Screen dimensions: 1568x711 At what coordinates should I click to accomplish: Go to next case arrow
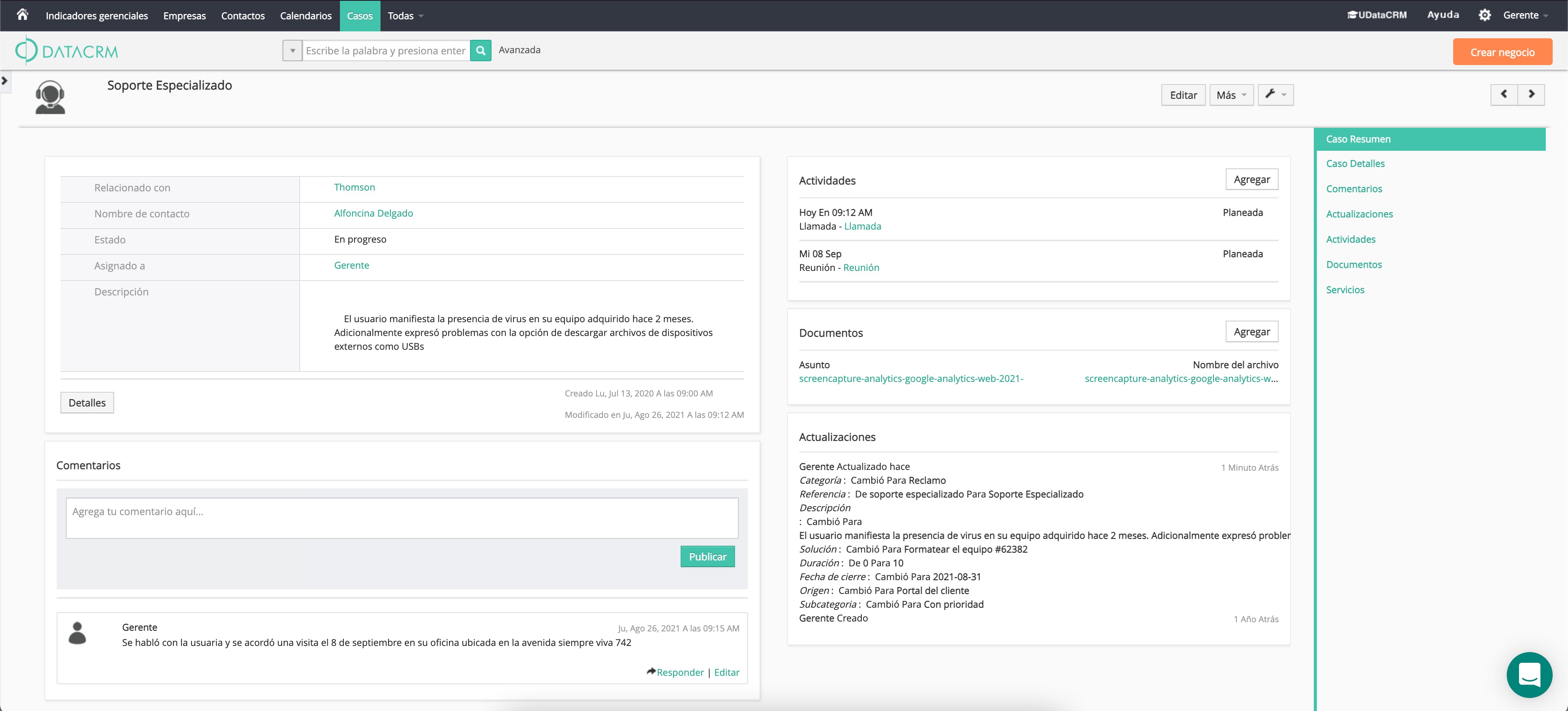point(1531,94)
